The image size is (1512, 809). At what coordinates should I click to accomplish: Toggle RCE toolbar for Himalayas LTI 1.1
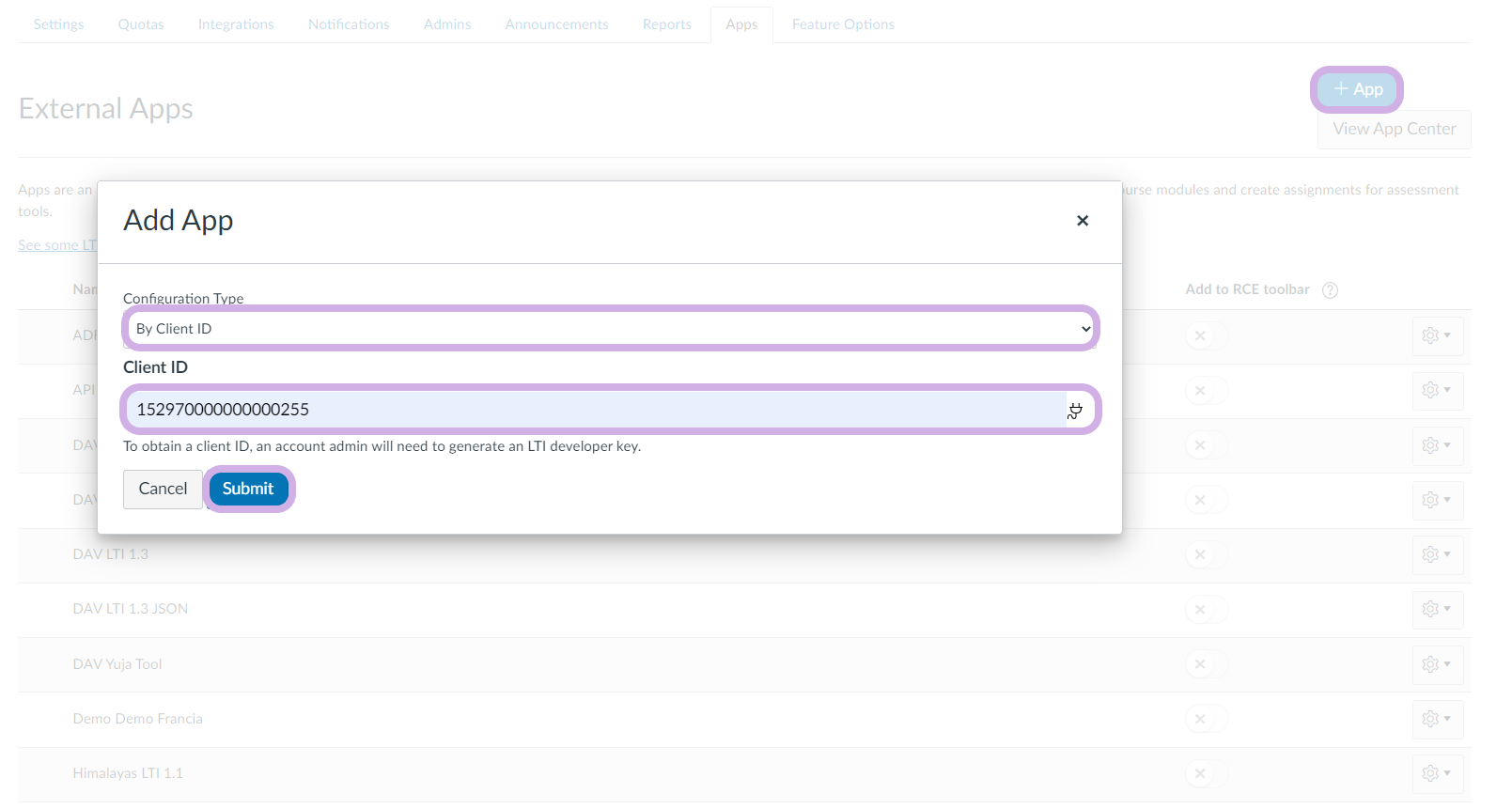1207,774
